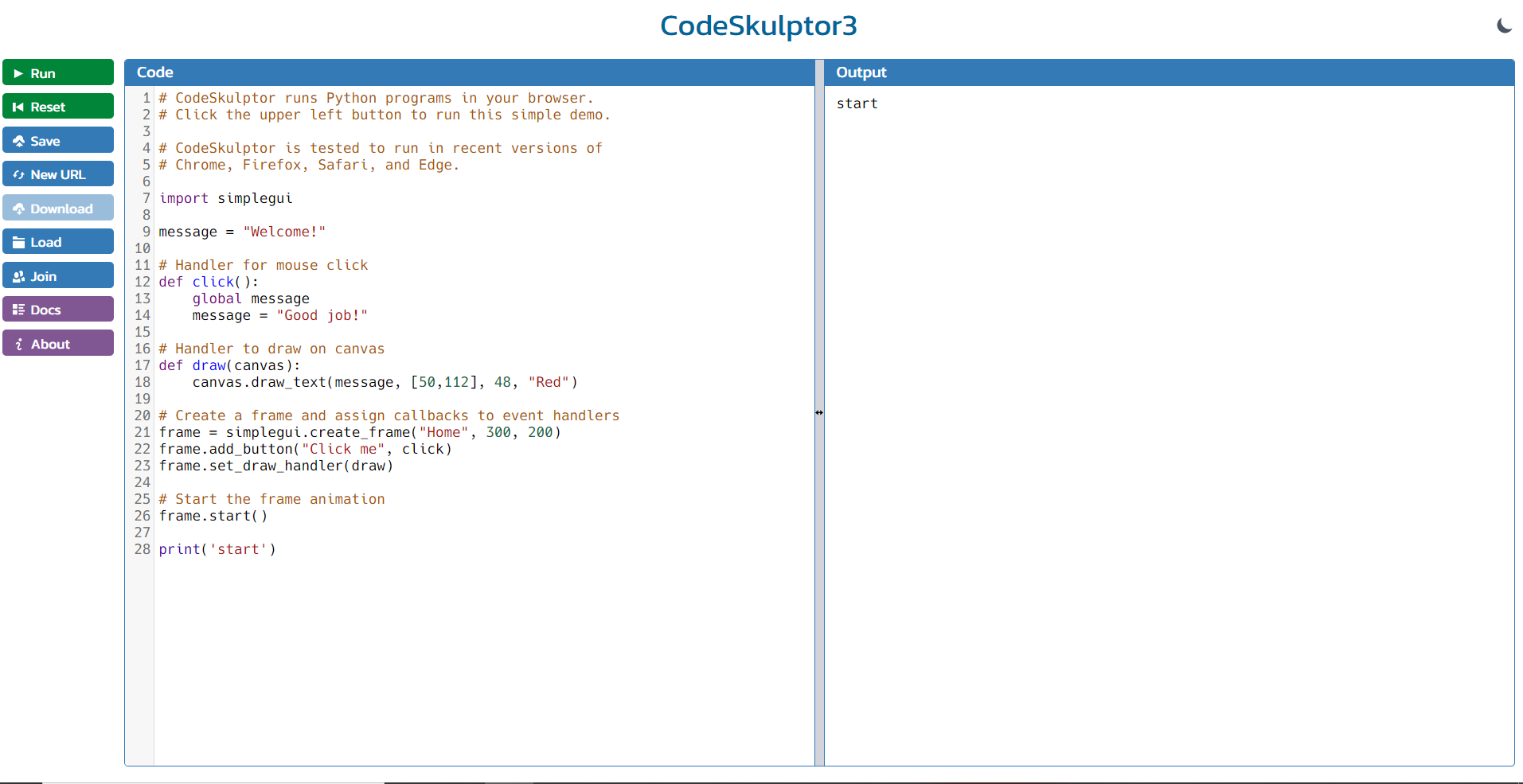Click the panel splitter handle
Viewport: 1523px width, 784px height.
pos(819,412)
